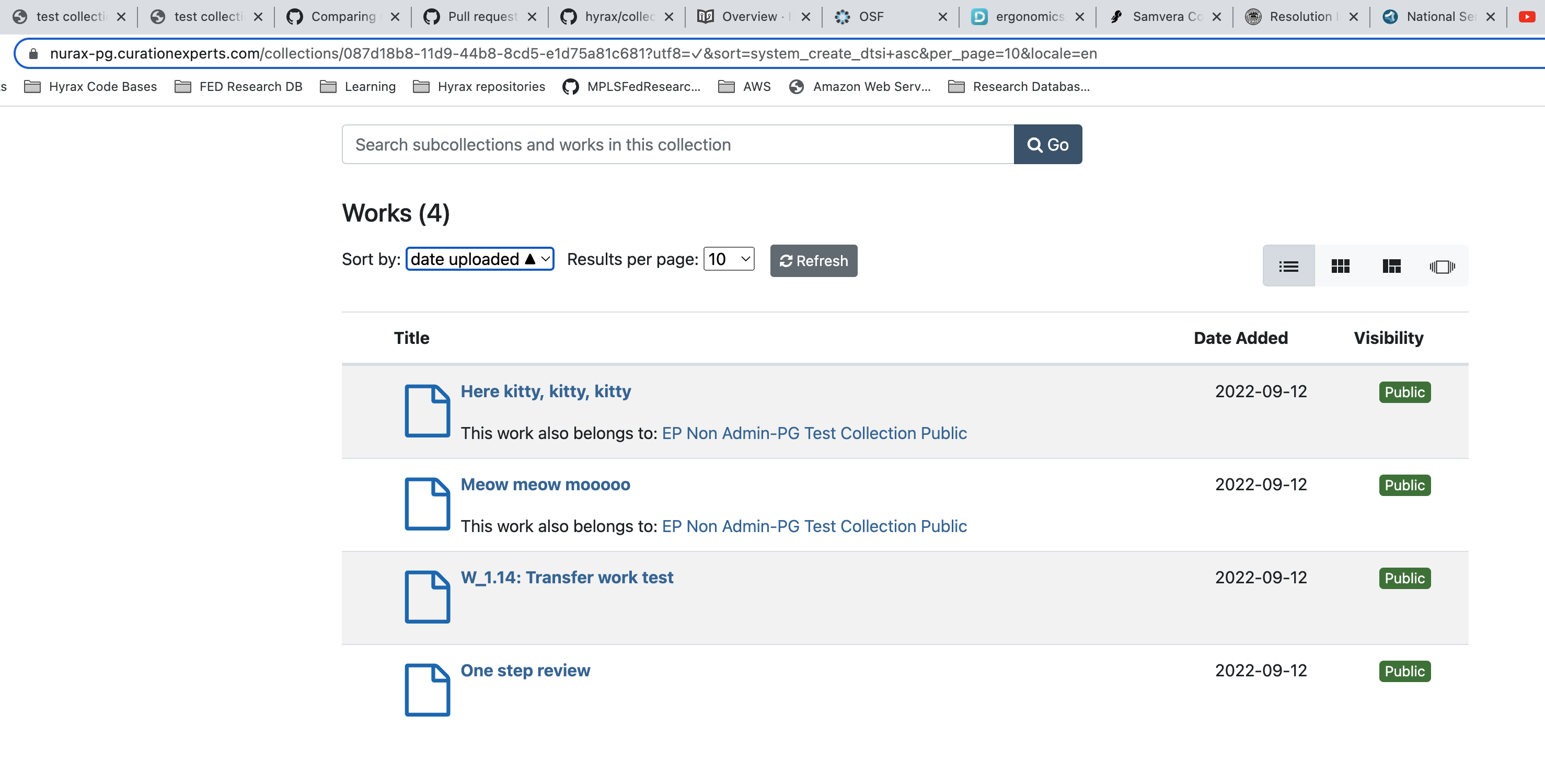Switch to masonry view
The height and width of the screenshot is (784, 1545).
1392,266
